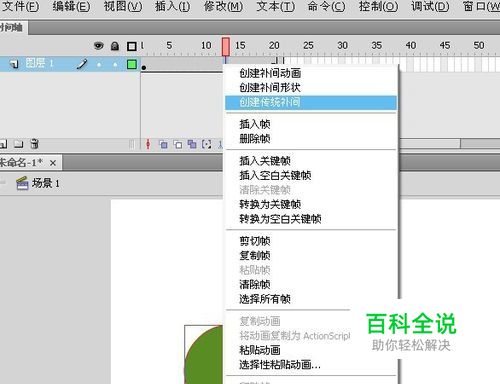Toggle lock dot of 图层 1
Screen dimensions: 500x384
[x=115, y=64]
